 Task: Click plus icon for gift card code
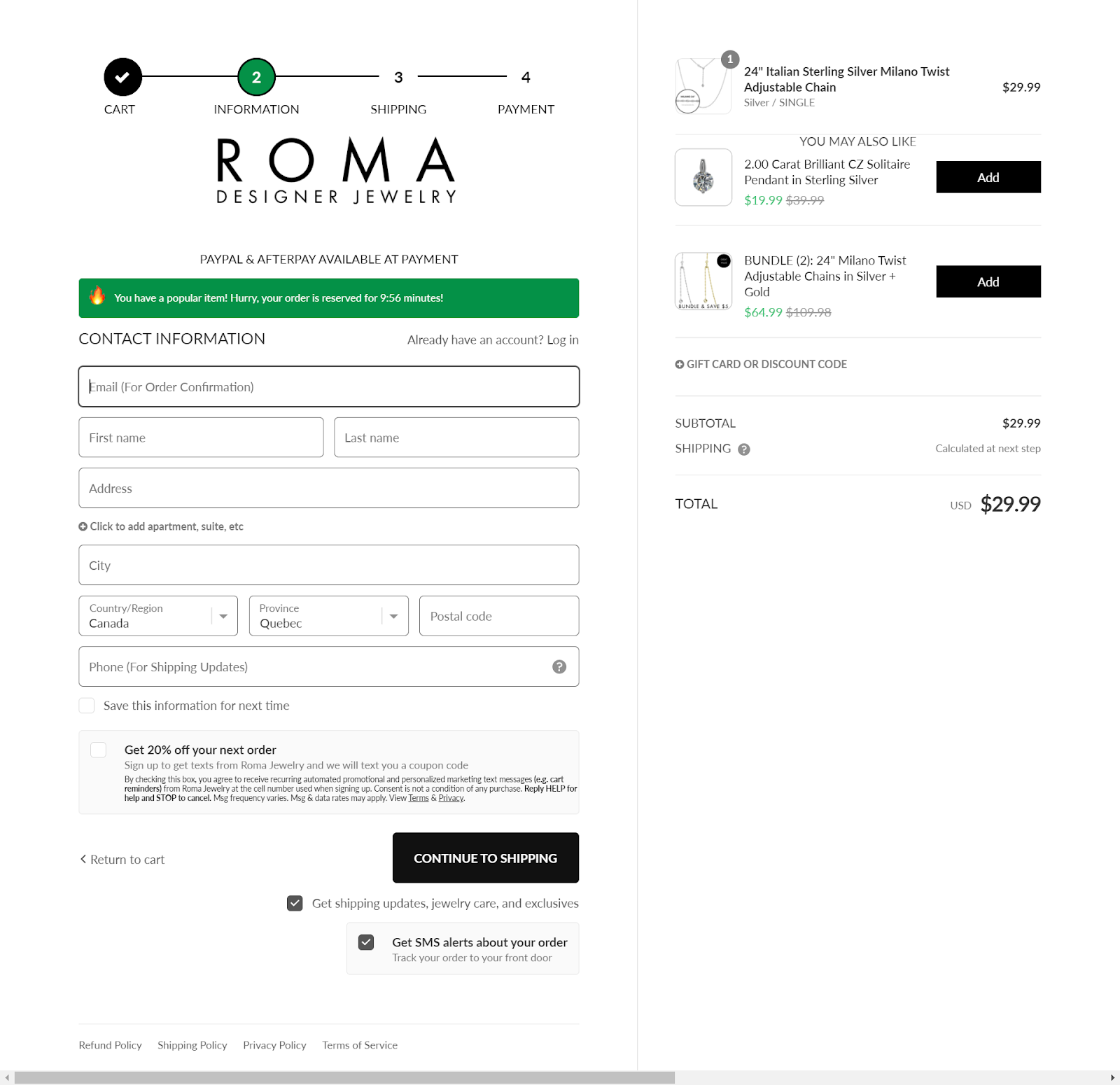tap(679, 364)
